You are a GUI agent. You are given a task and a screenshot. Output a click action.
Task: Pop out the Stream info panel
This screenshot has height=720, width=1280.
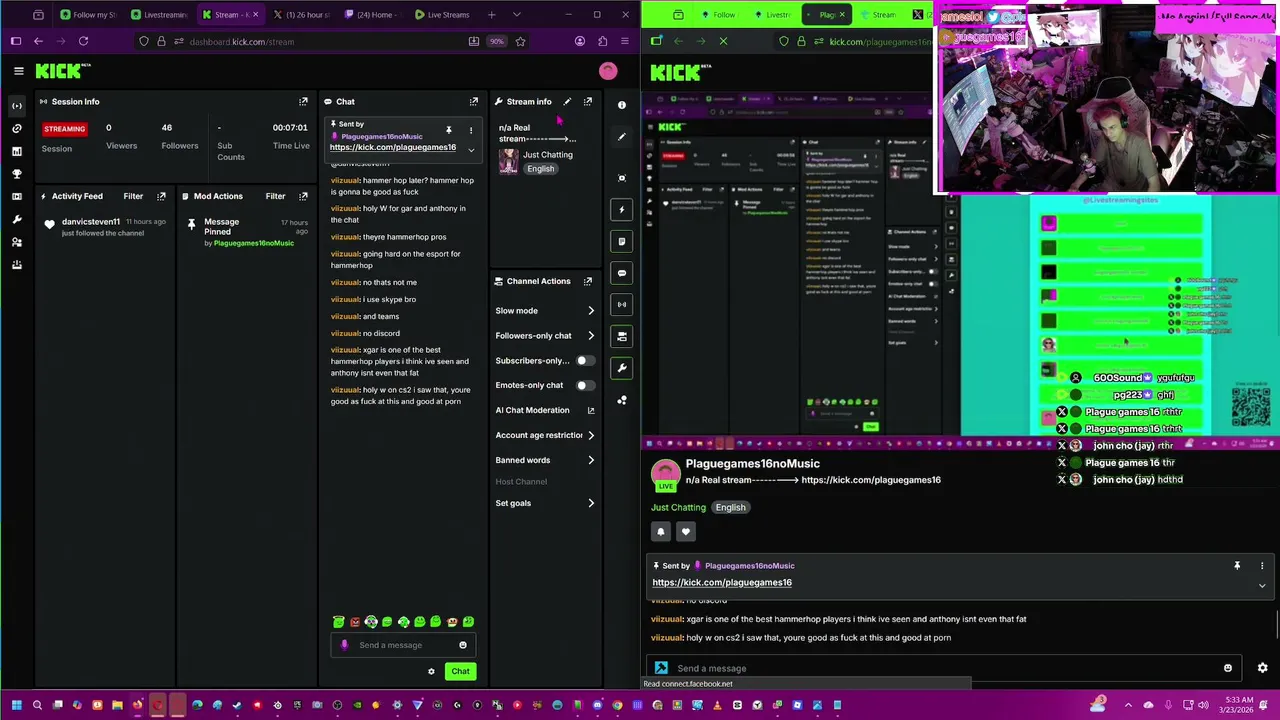[588, 101]
